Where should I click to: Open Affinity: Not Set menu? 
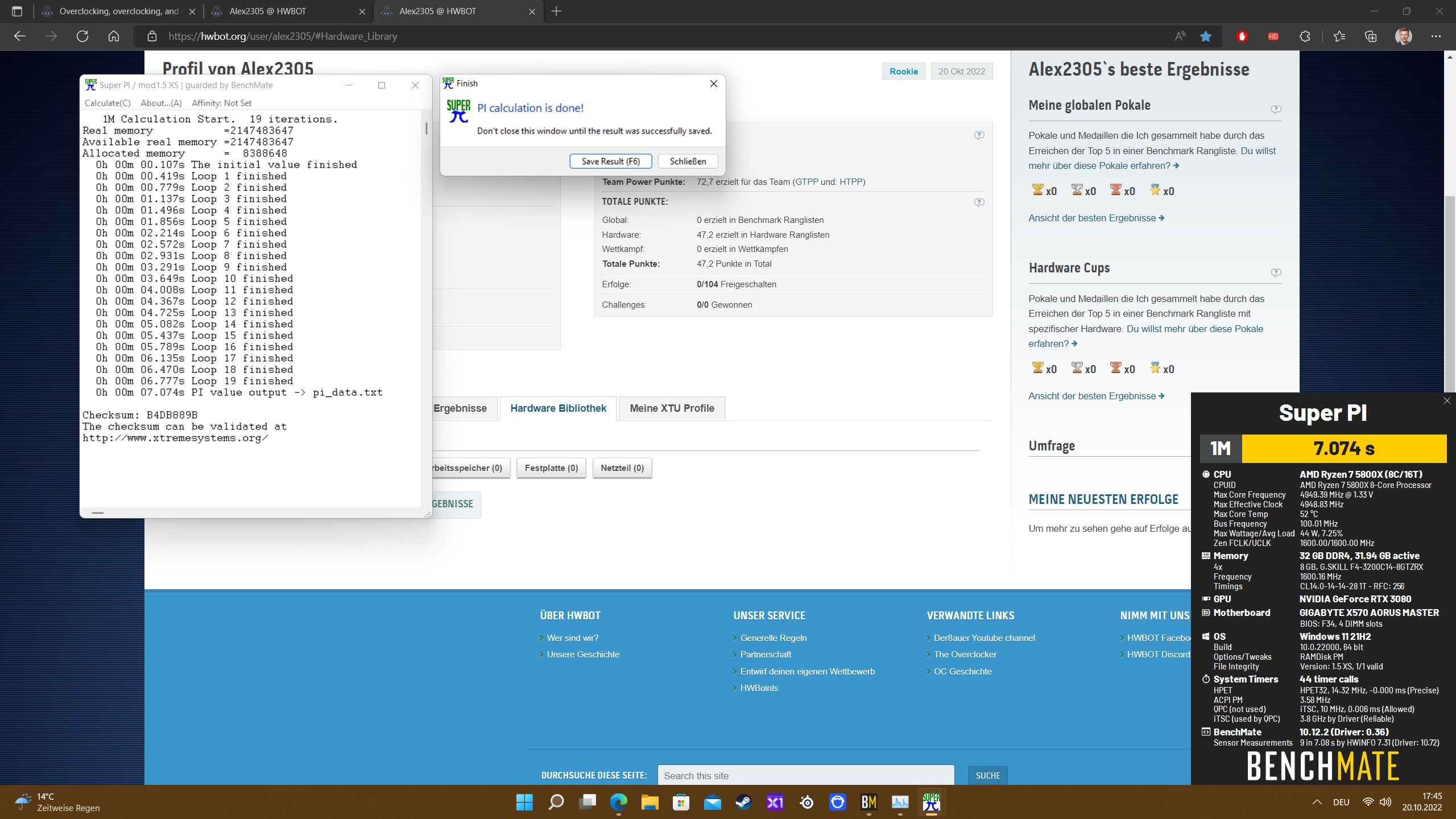(221, 103)
